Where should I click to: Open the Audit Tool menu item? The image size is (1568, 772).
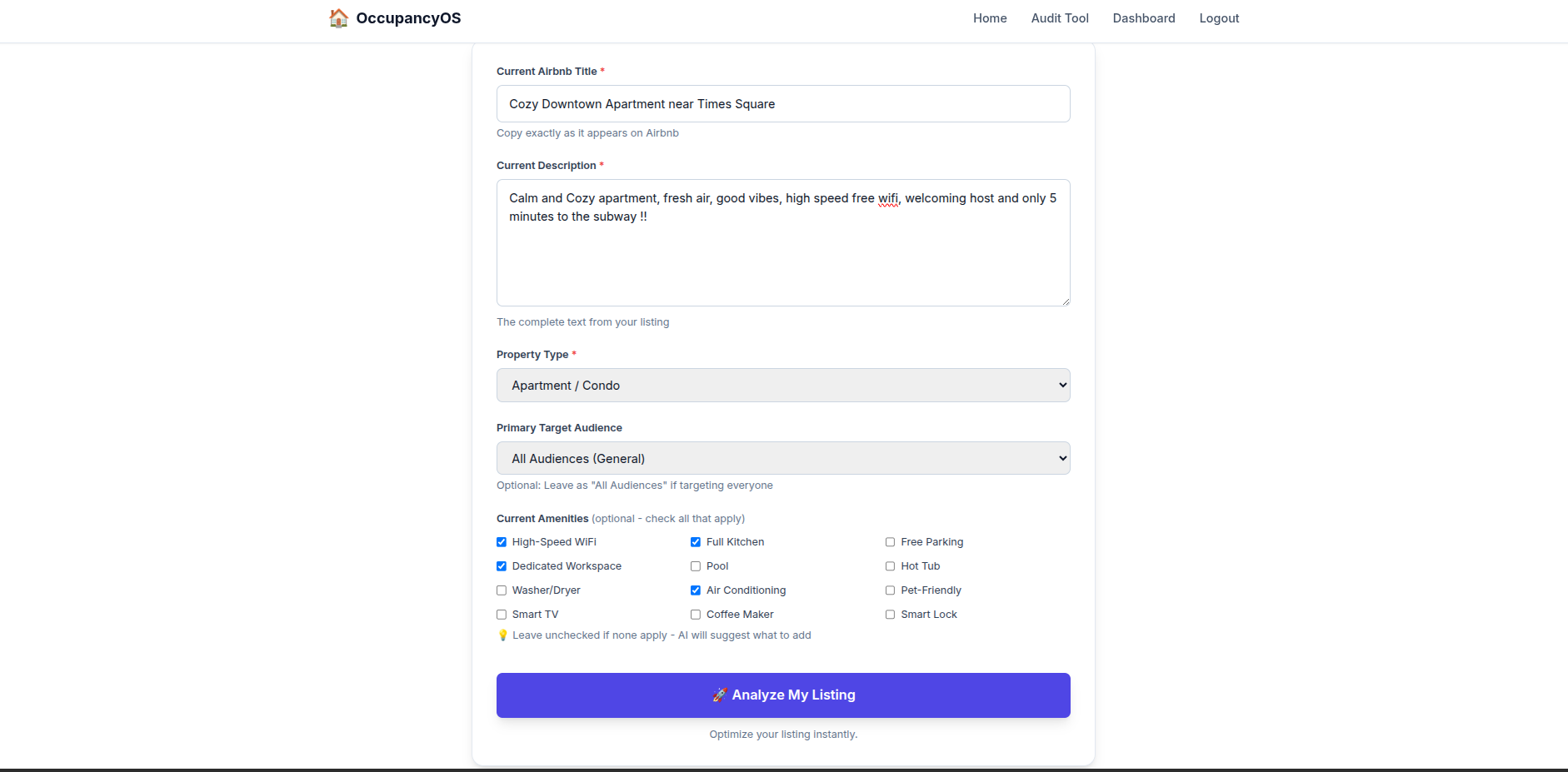coord(1059,17)
